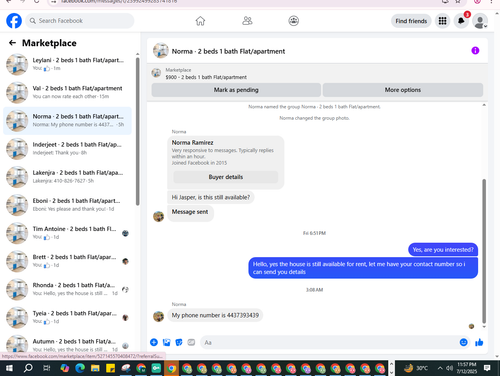Open the notifications bell

(x=461, y=21)
